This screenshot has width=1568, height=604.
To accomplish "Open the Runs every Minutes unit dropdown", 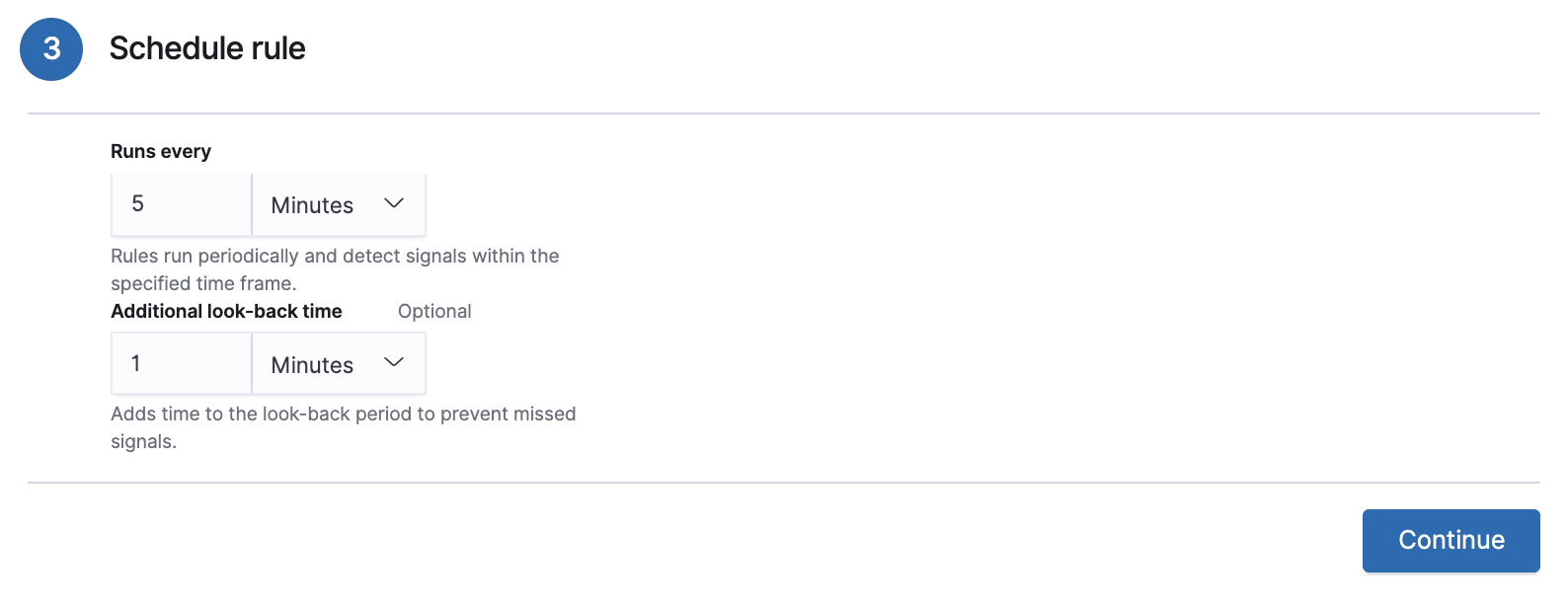I will pos(339,204).
